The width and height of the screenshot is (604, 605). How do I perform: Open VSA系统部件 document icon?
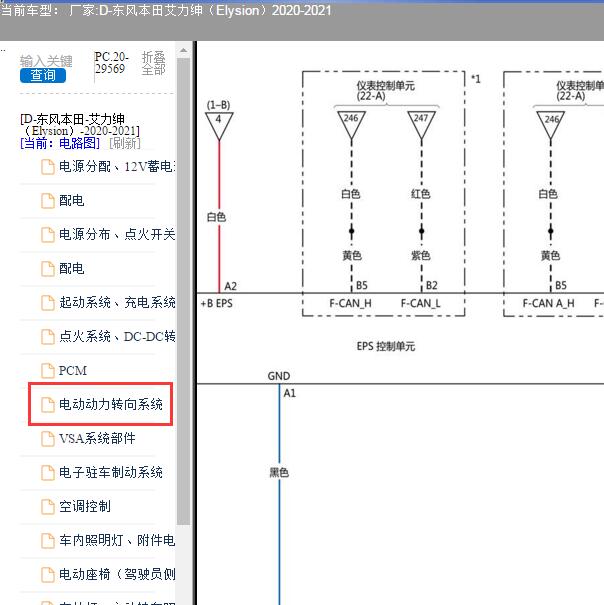tap(48, 438)
